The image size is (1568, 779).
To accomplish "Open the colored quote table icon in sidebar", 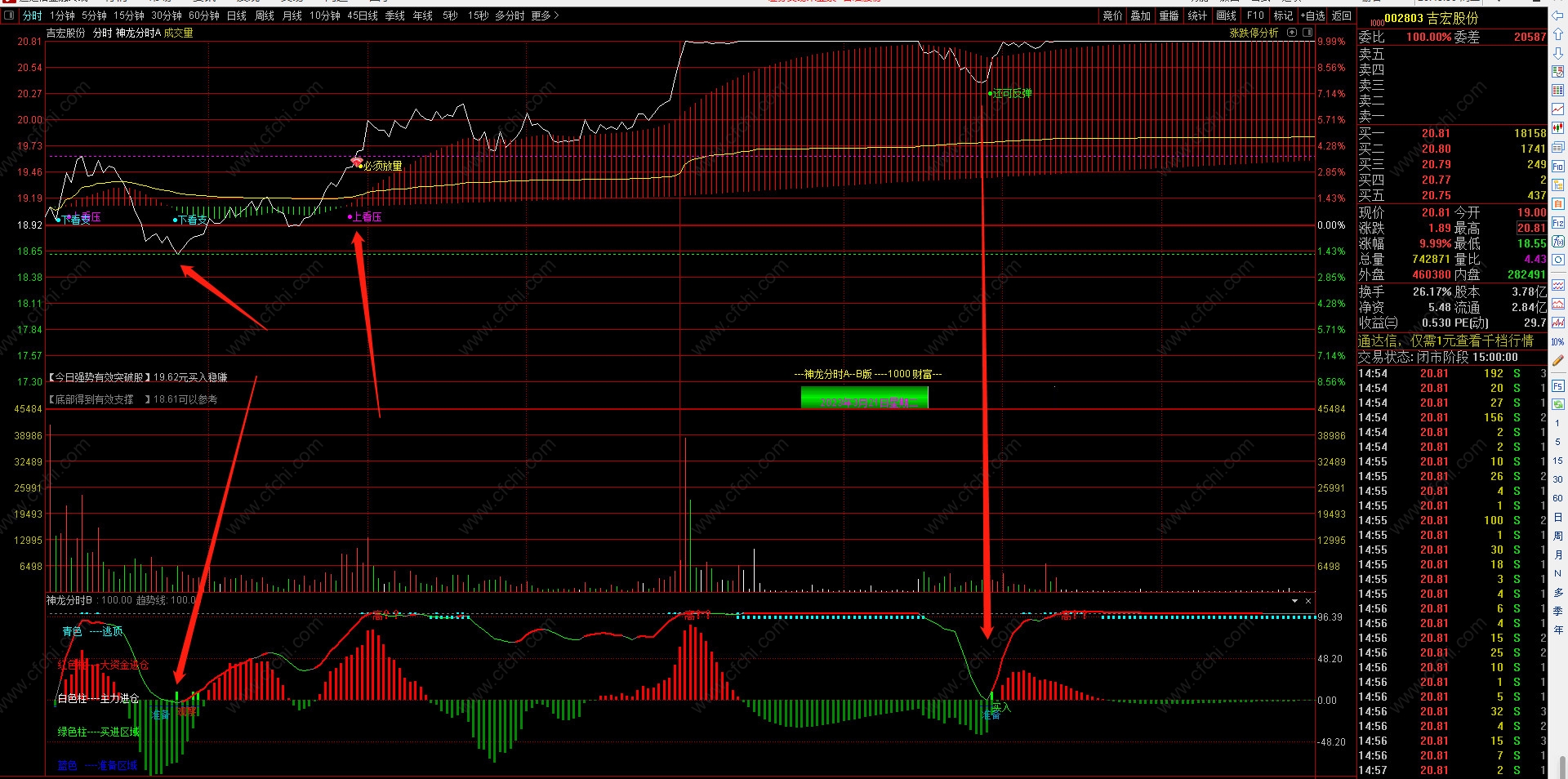I will [1557, 90].
